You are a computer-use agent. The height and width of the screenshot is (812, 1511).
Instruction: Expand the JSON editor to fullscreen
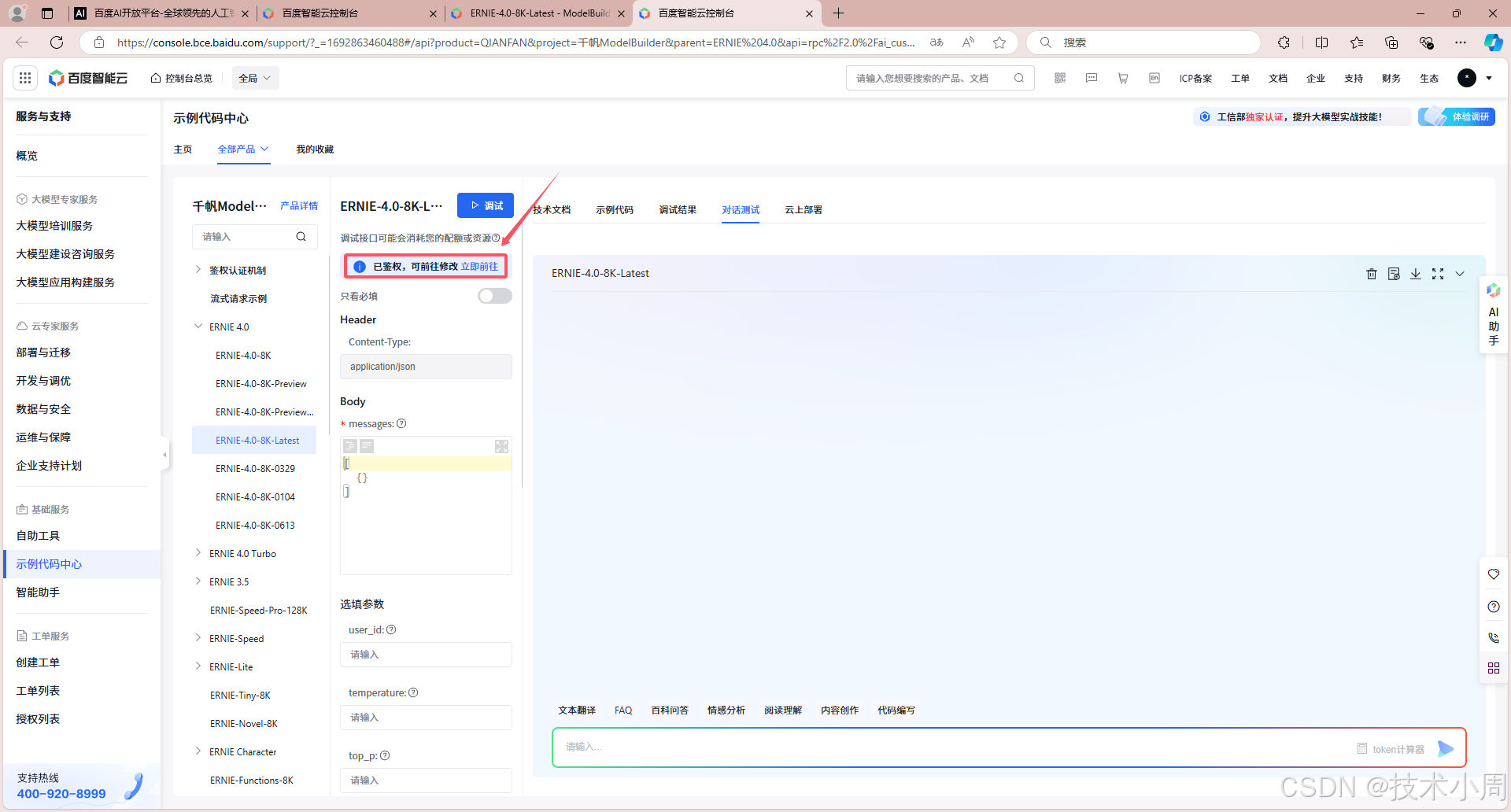click(501, 446)
